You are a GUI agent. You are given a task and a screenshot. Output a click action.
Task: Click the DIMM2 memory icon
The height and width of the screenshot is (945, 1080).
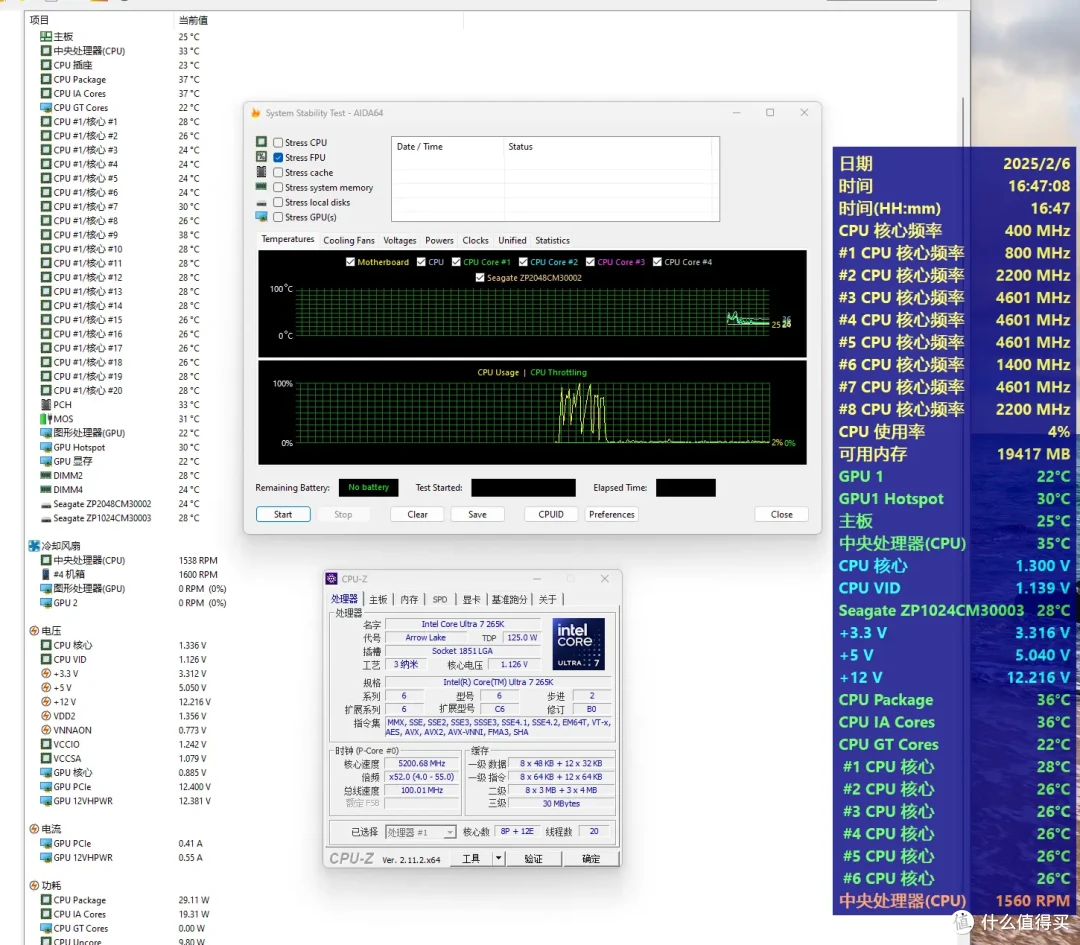coord(45,475)
